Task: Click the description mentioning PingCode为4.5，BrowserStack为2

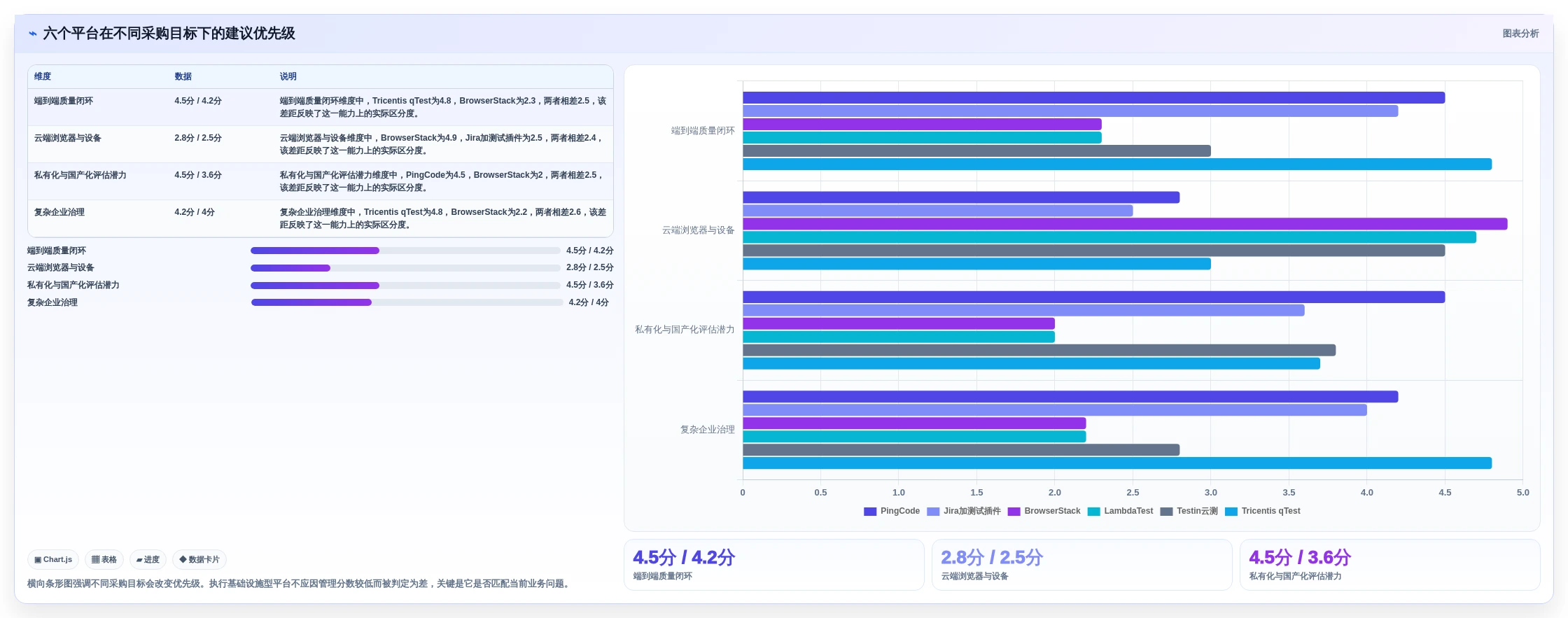Action: (443, 181)
